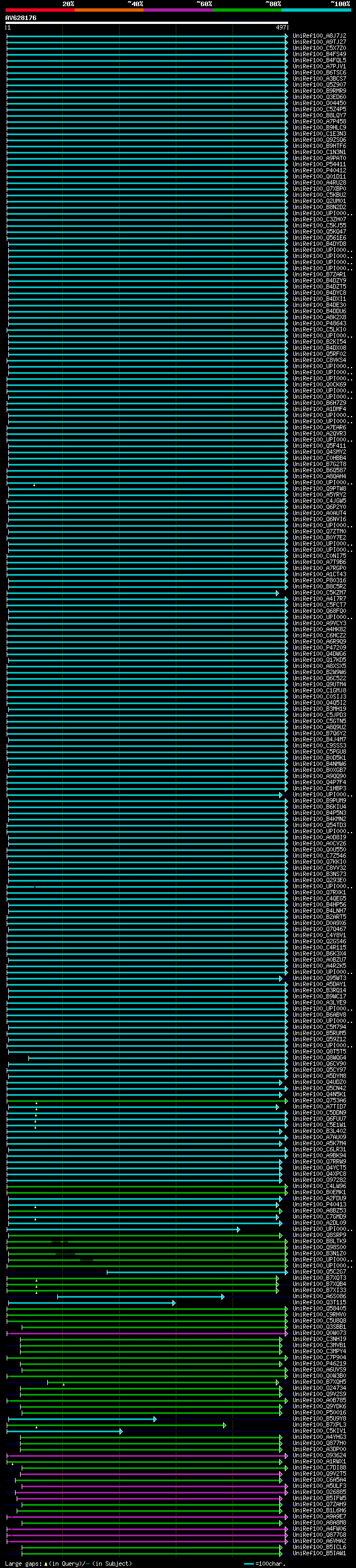Screen dimensions: 356x1568
Task: Select the UniRef100_C7P904 label
Action: 319,1357
